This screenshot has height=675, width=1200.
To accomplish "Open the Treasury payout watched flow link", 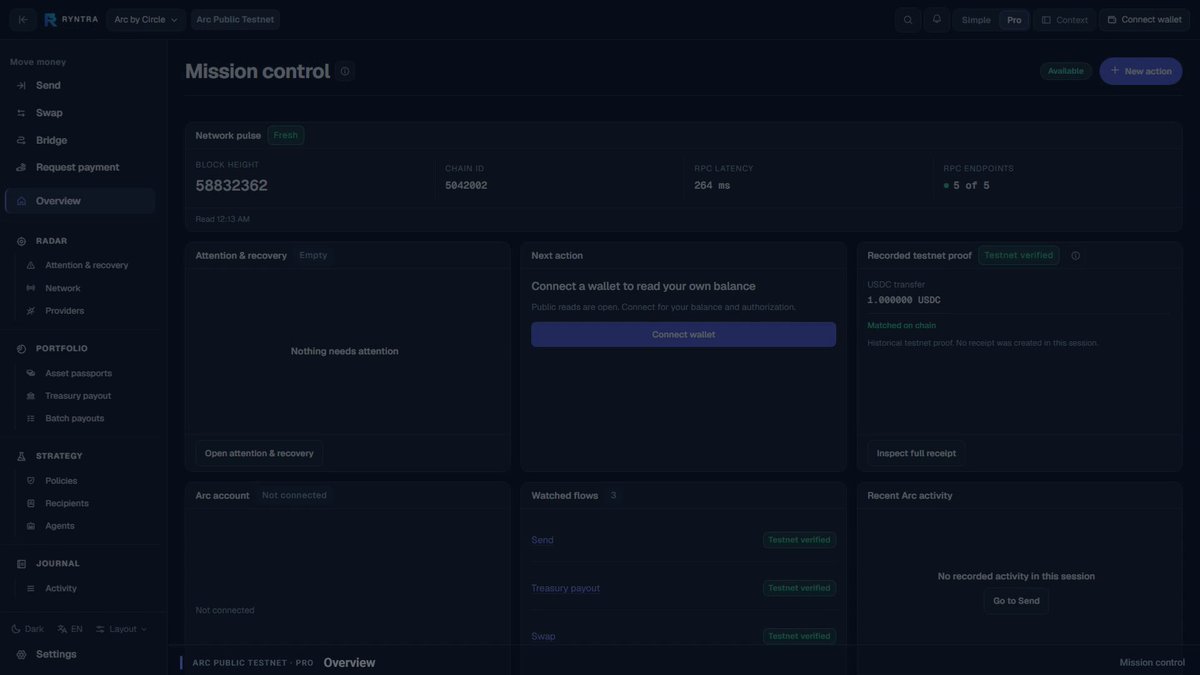I will pyautogui.click(x=565, y=588).
